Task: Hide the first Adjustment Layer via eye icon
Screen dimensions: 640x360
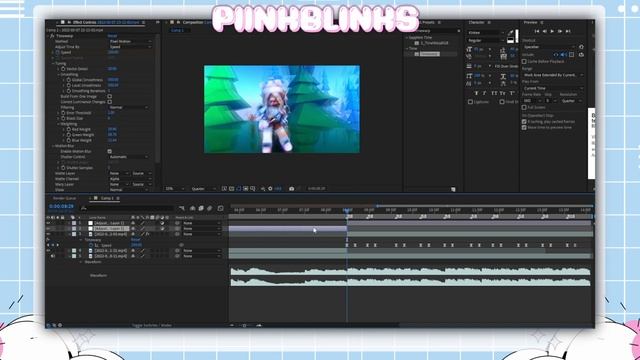Action: pyautogui.click(x=48, y=223)
